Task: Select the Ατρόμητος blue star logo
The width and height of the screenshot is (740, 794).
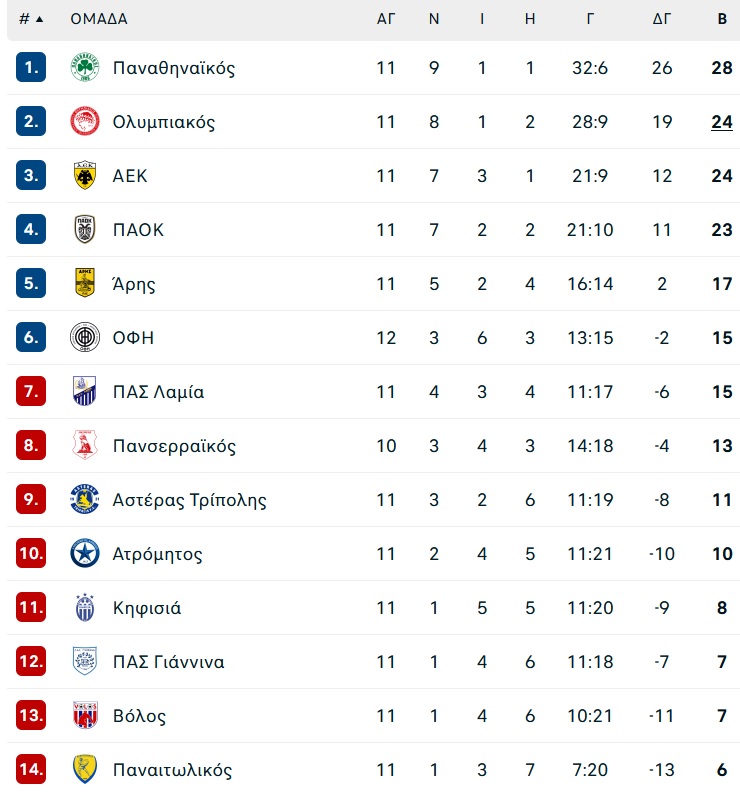Action: tap(85, 553)
